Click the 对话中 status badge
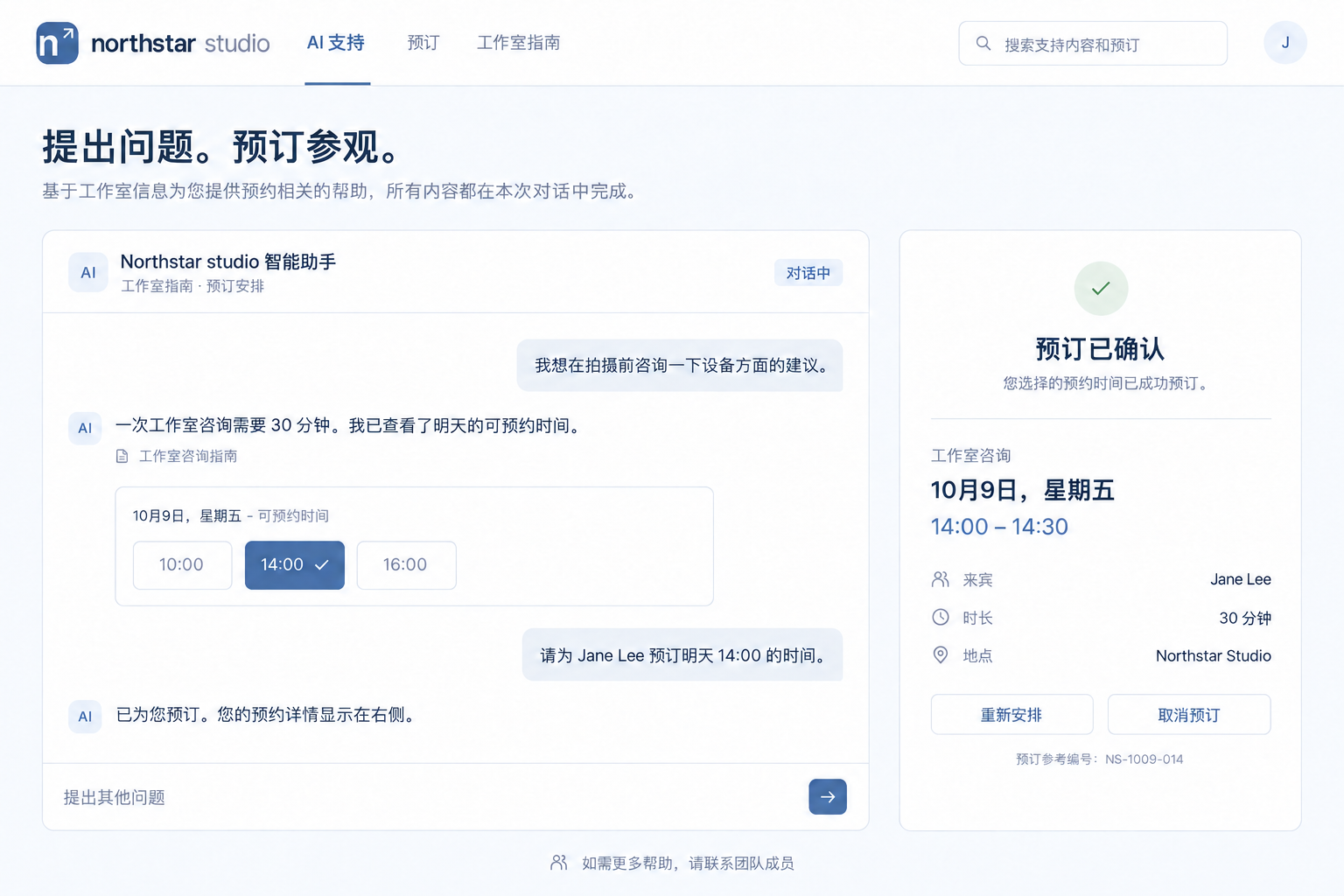The image size is (1344, 896). (808, 273)
